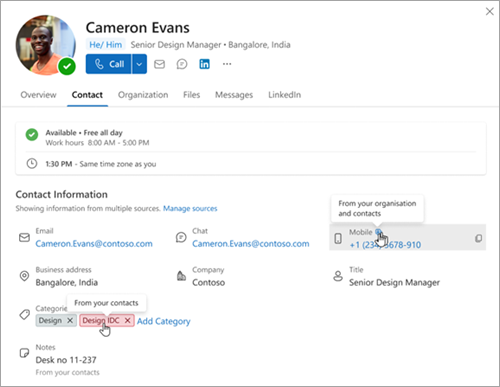Click 'Senior Design Manager' under Title

pyautogui.click(x=394, y=283)
